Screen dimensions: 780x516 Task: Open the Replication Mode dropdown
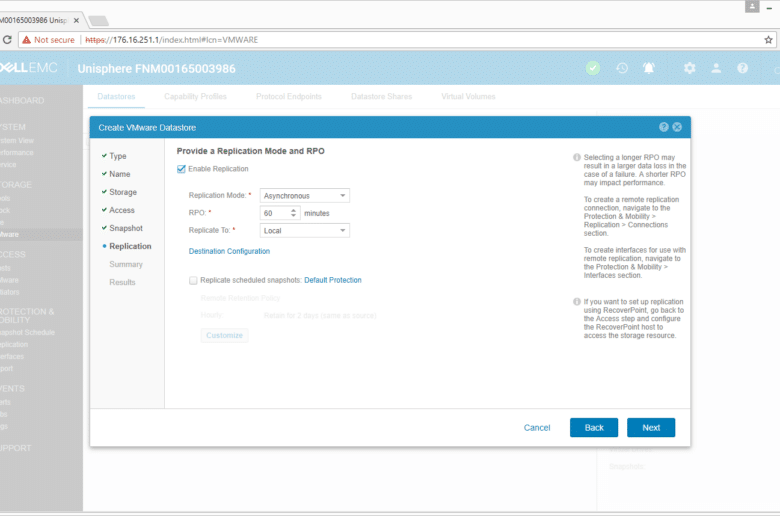pos(304,196)
